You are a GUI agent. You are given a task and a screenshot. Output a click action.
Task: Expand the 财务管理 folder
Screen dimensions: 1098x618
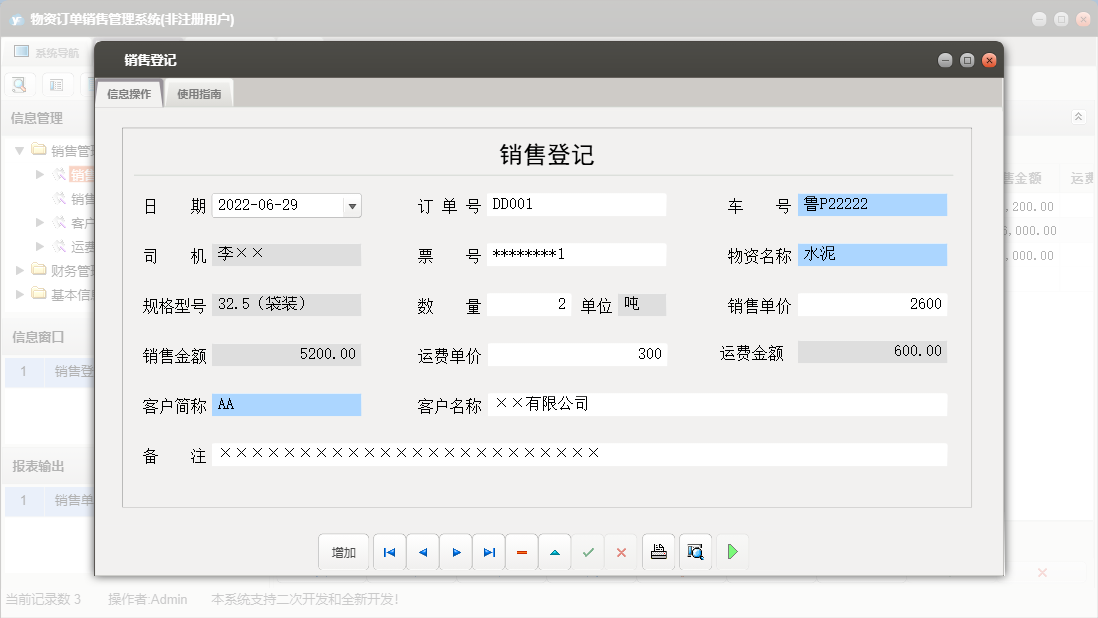click(x=17, y=270)
